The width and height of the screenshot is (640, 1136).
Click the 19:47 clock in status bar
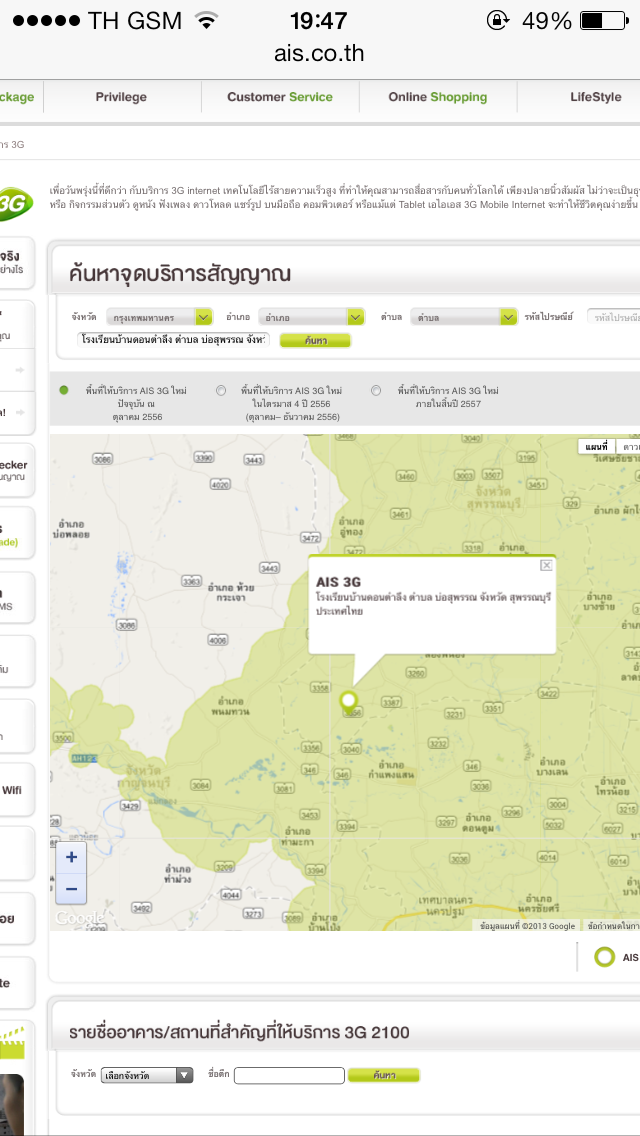click(x=319, y=20)
